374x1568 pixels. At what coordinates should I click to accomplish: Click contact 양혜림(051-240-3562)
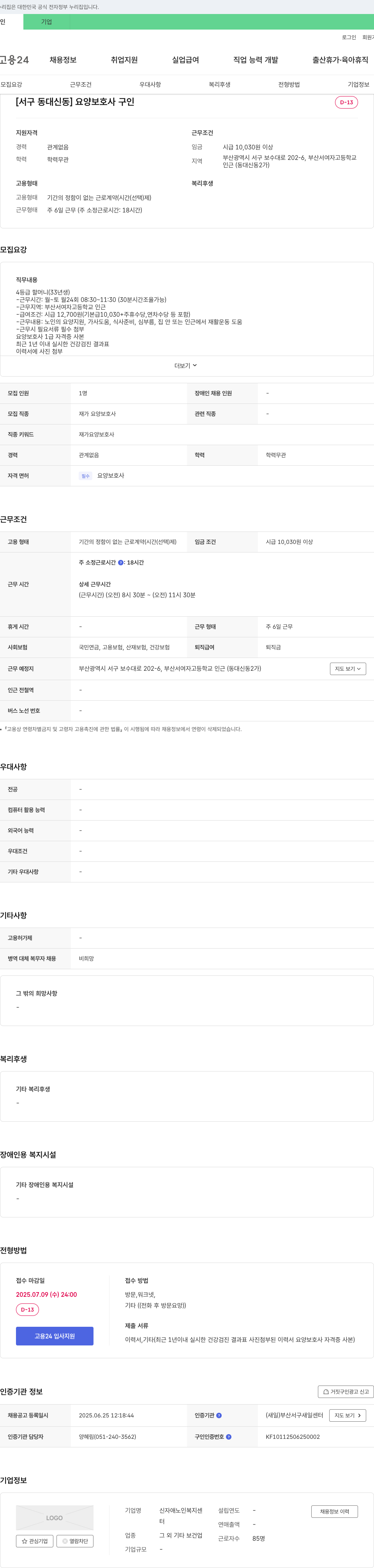pyautogui.click(x=107, y=1436)
